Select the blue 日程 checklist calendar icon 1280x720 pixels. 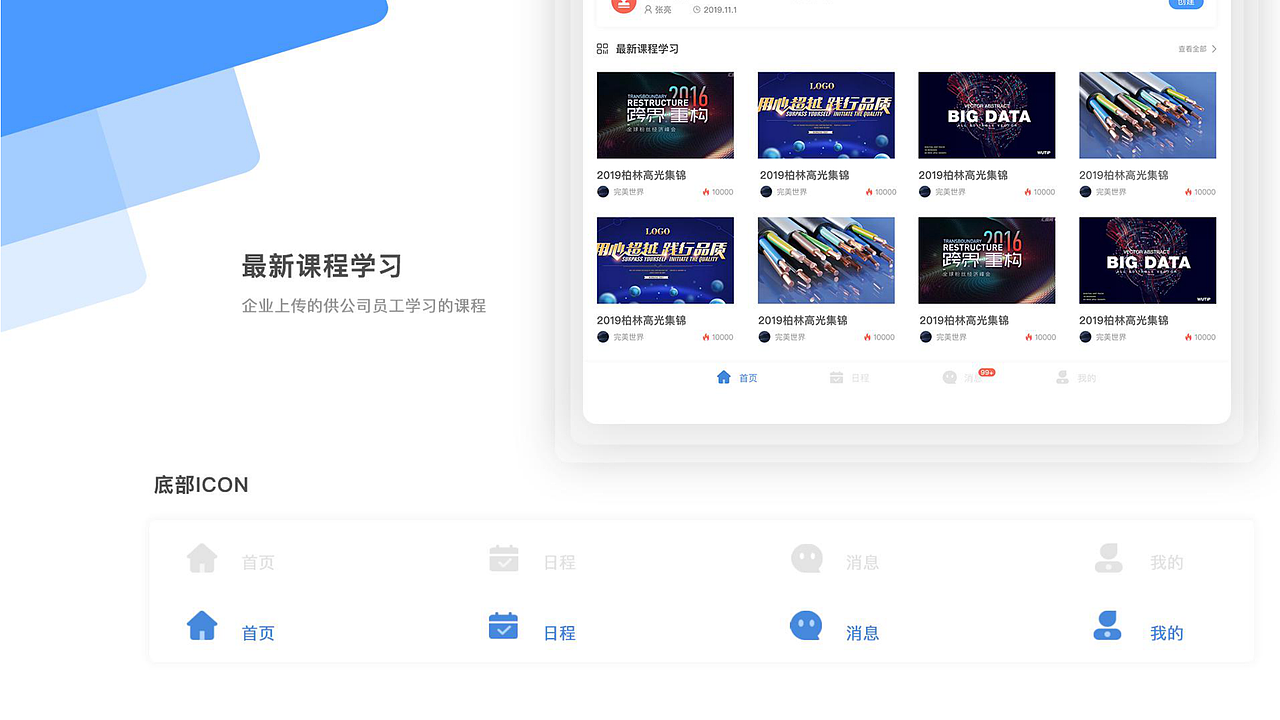tap(503, 624)
